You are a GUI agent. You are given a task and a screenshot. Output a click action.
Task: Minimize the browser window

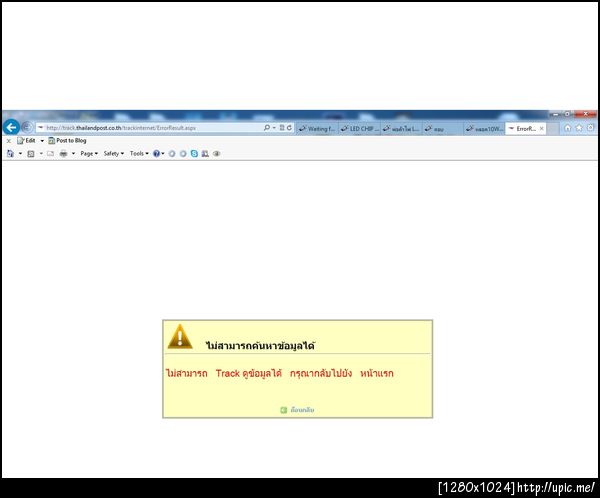[556, 114]
